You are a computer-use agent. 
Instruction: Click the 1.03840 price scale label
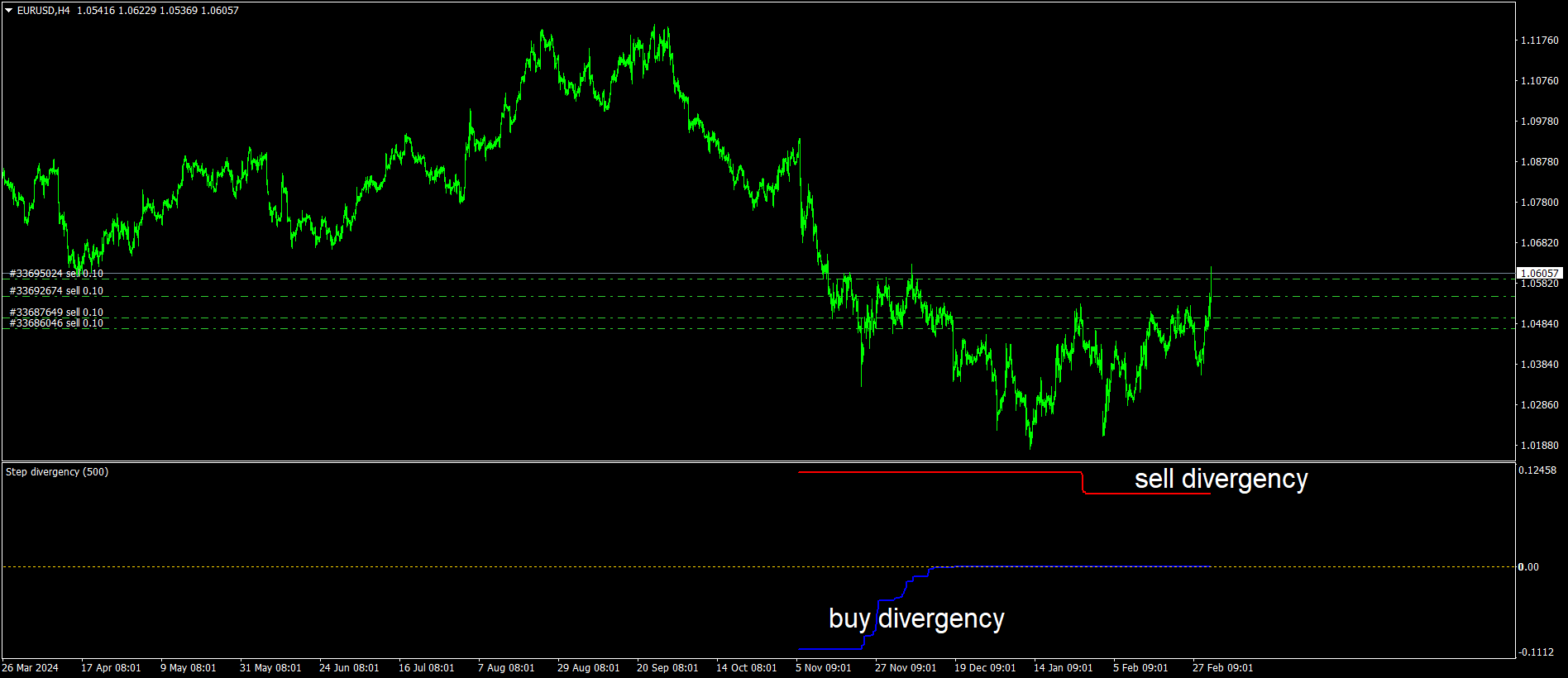tap(1540, 365)
